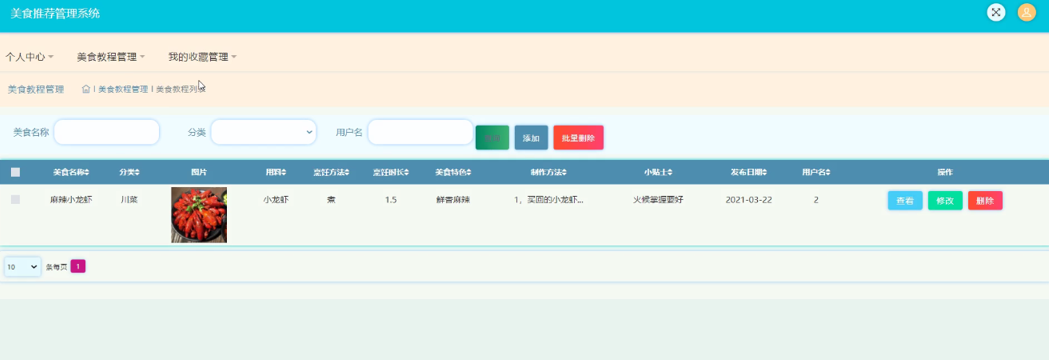Sort table by 用料 column arrows
Image resolution: width=1049 pixels, height=360 pixels.
click(x=284, y=173)
